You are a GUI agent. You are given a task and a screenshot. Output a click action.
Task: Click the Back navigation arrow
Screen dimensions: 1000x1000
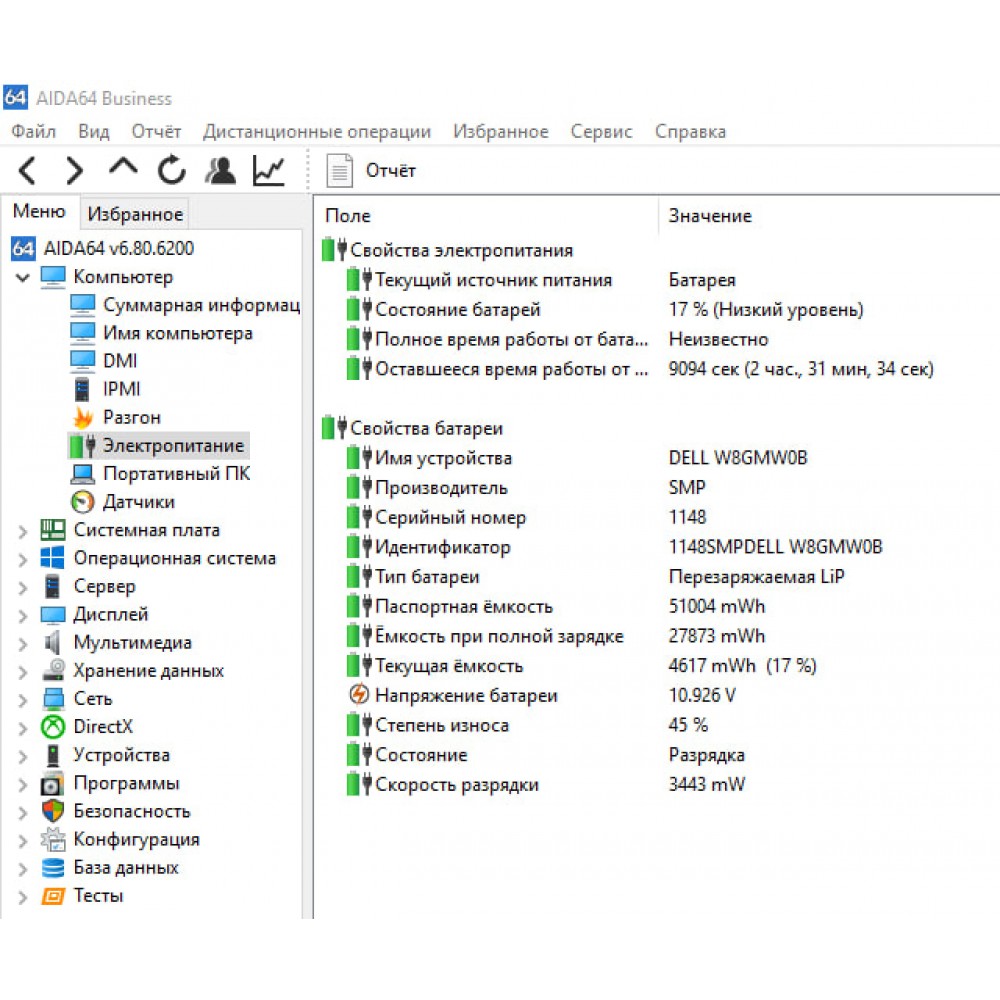point(27,171)
